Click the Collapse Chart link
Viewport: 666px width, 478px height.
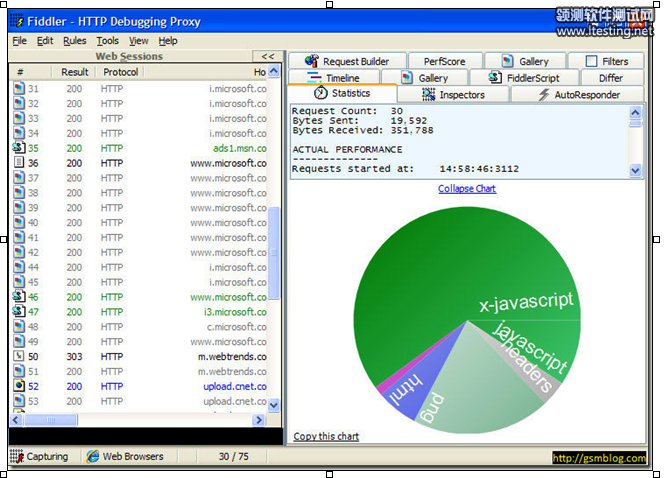466,188
